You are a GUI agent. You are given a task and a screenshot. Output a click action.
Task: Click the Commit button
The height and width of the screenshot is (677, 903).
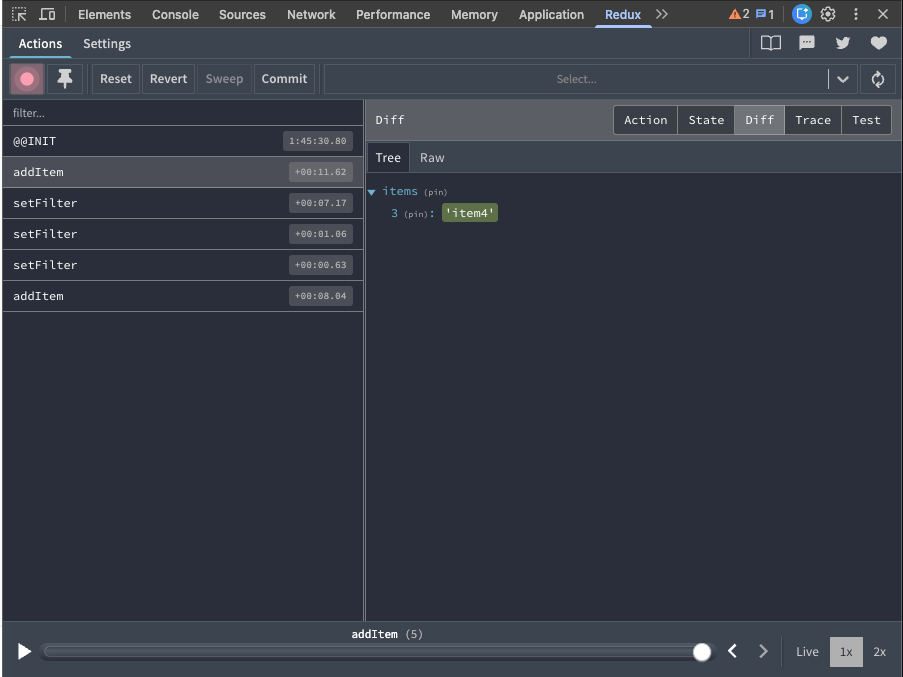pyautogui.click(x=284, y=79)
